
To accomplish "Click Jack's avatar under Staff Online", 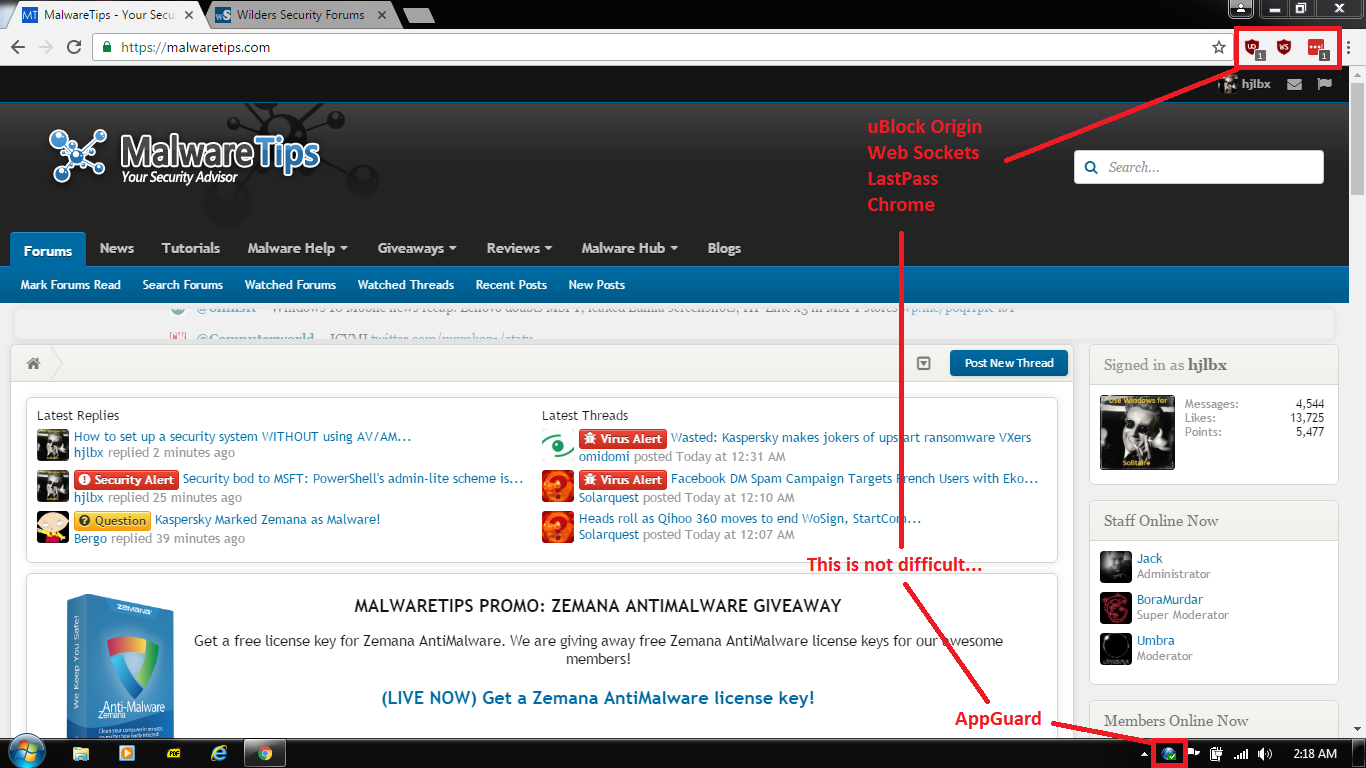I will [x=1116, y=566].
